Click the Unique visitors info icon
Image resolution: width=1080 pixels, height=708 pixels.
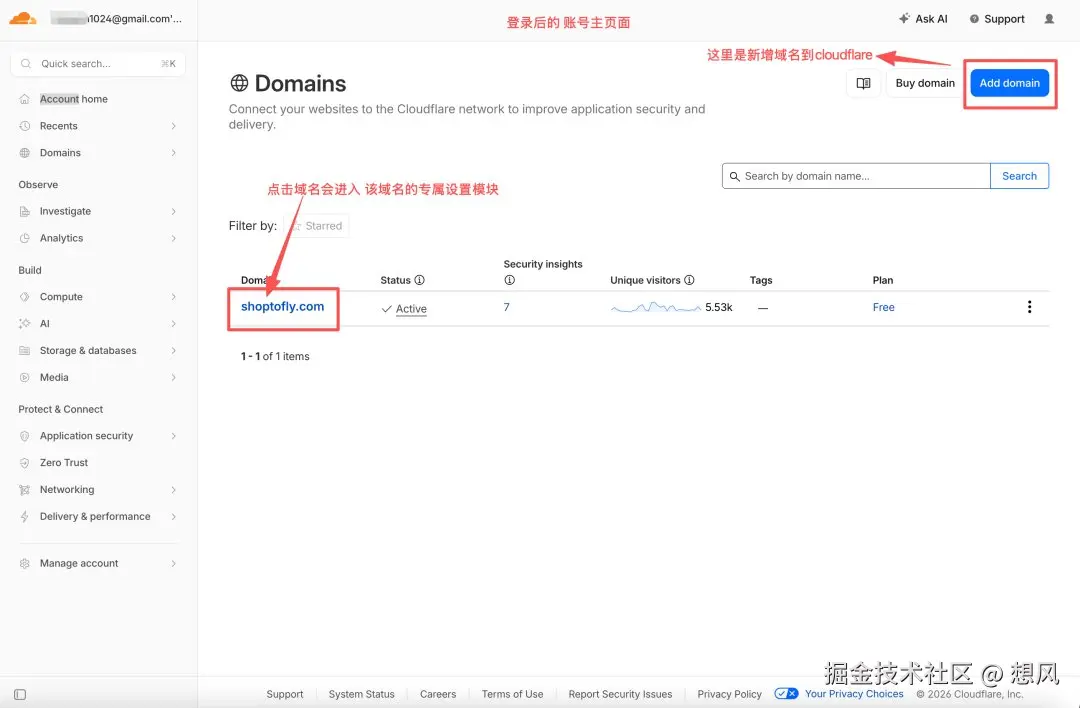(689, 280)
